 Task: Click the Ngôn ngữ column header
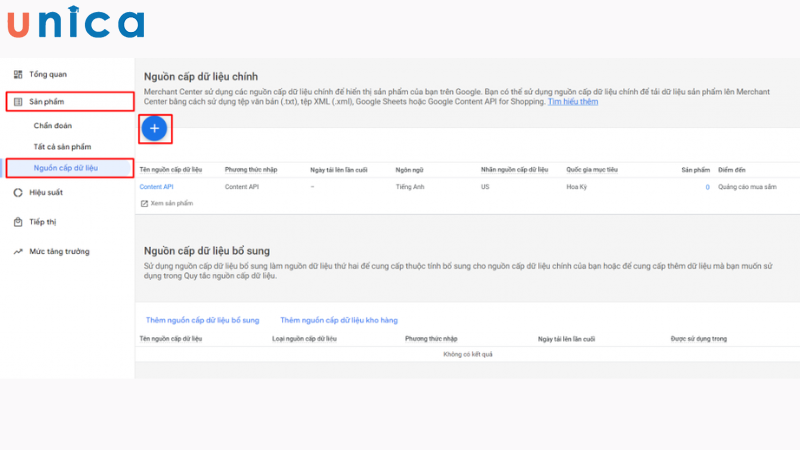[x=411, y=170]
